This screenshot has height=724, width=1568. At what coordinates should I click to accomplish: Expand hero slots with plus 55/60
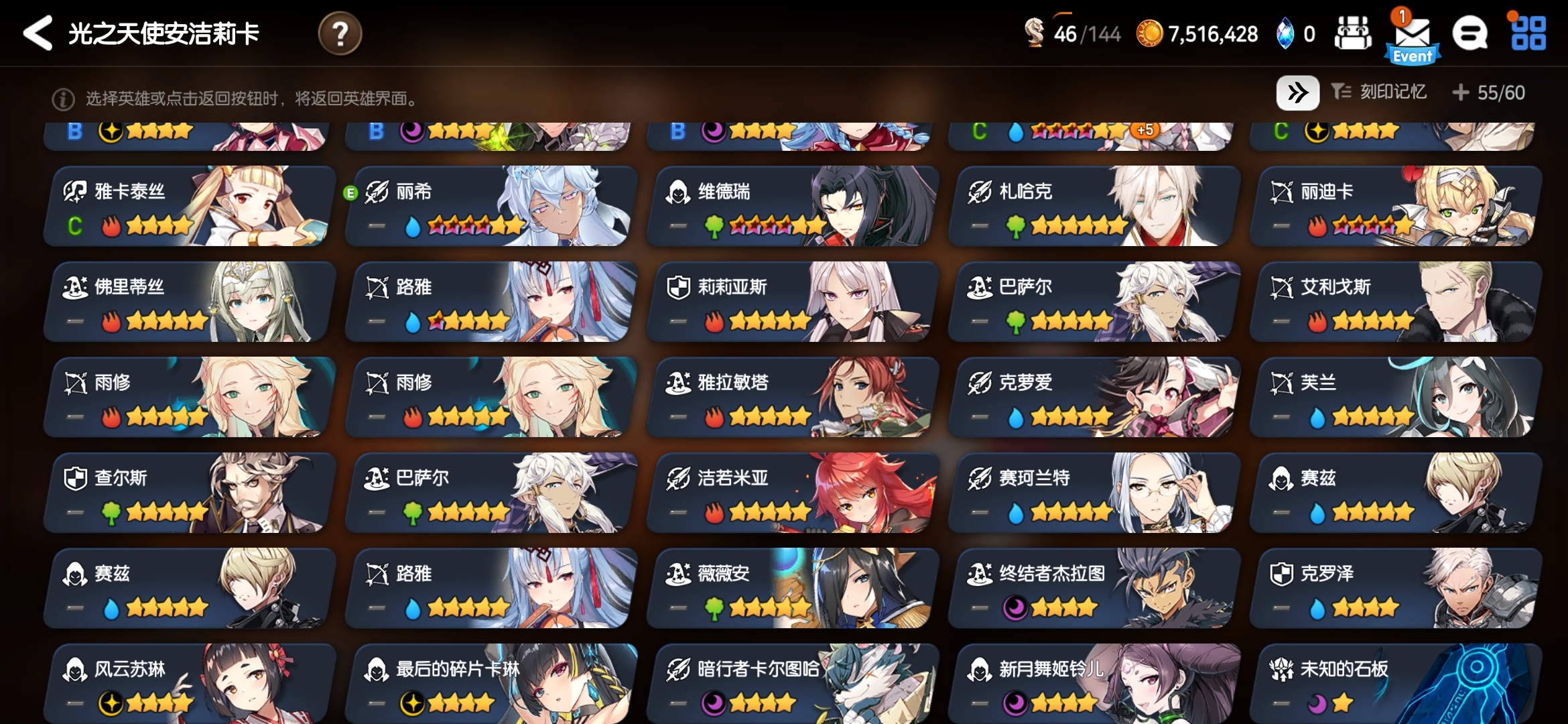click(x=1488, y=93)
